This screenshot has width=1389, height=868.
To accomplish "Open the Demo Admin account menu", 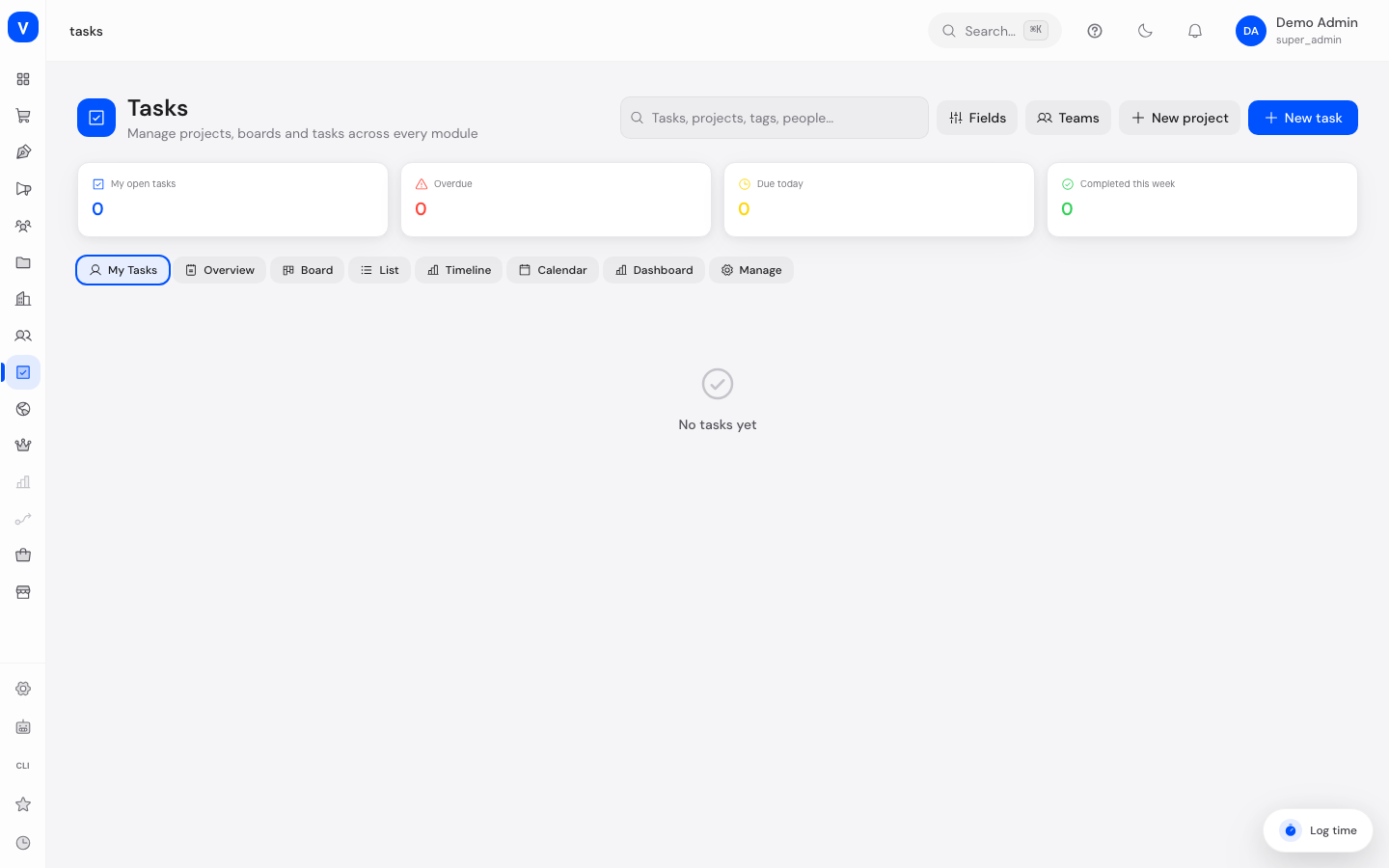I will point(1296,31).
